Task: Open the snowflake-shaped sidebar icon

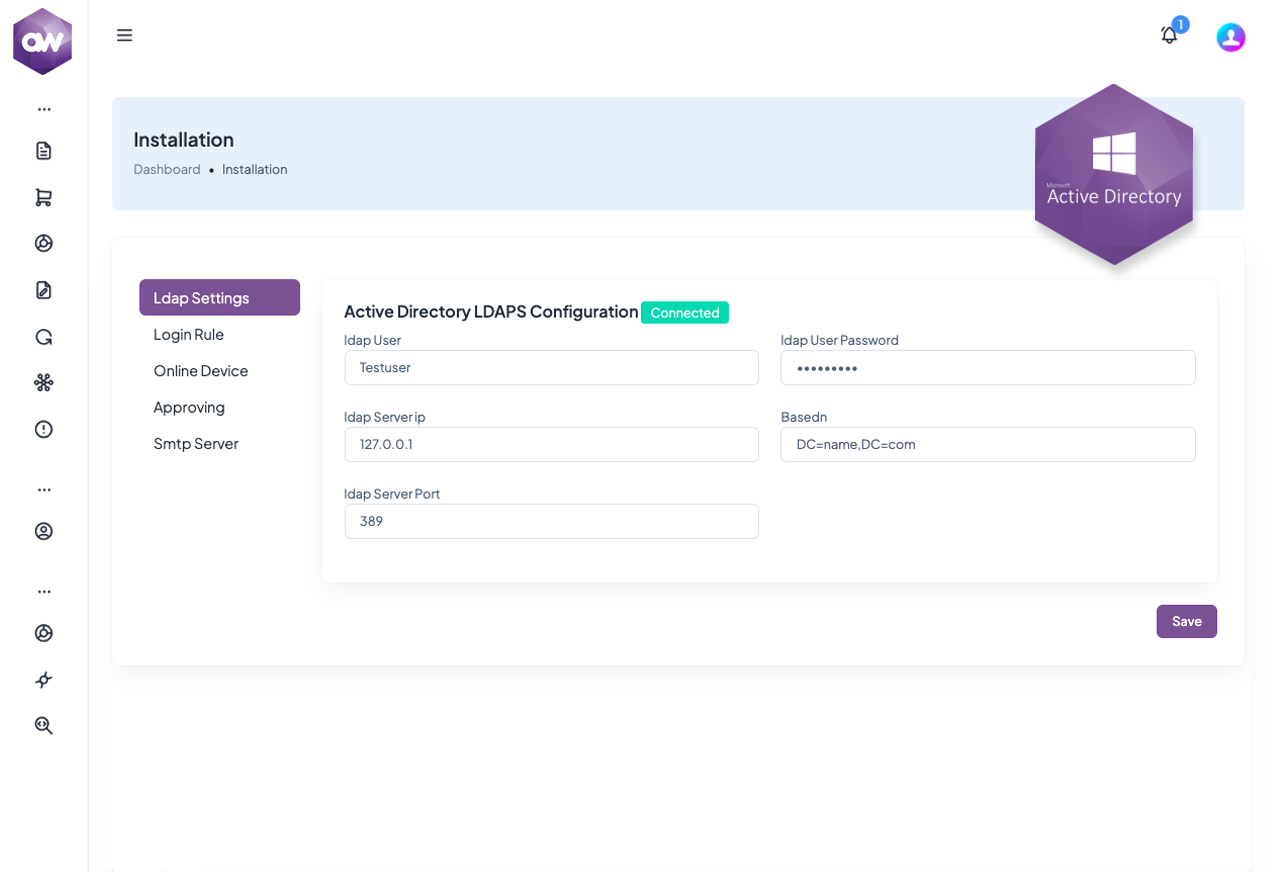Action: pos(43,382)
